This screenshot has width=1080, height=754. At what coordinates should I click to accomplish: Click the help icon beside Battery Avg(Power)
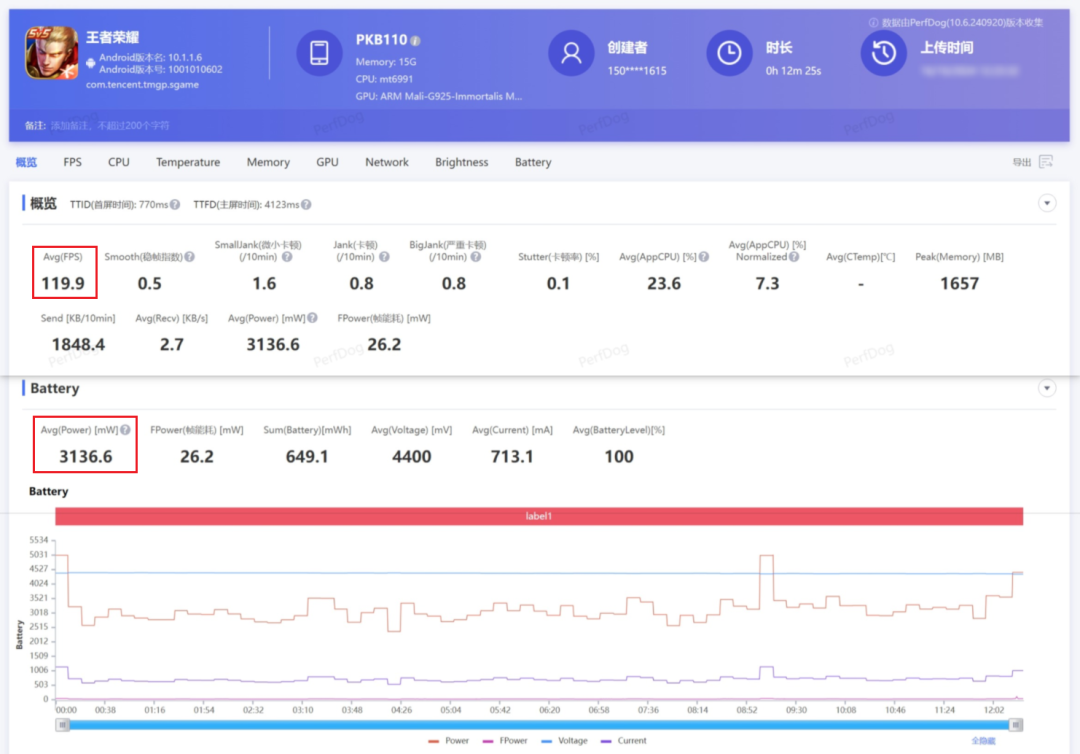click(x=125, y=430)
